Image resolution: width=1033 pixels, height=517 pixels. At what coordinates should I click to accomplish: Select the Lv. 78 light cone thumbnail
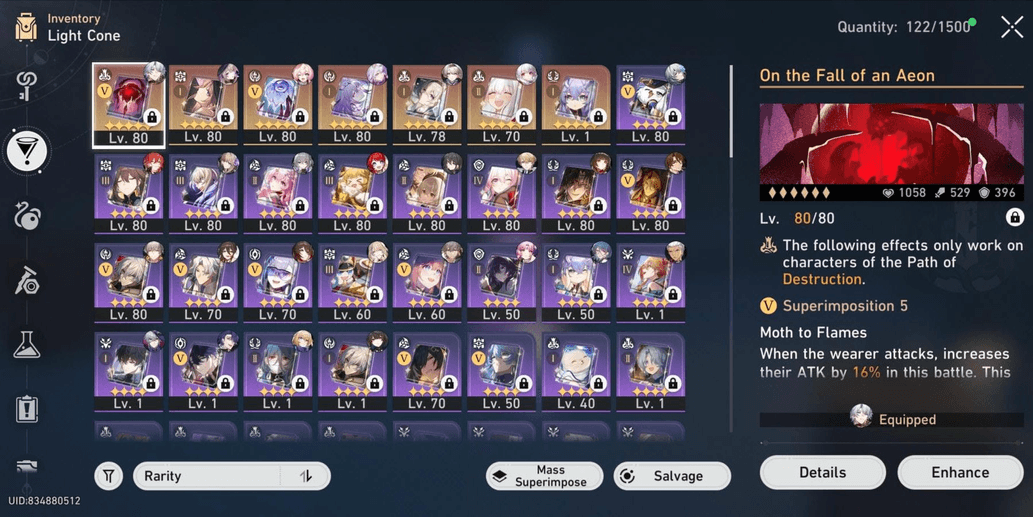click(x=427, y=104)
